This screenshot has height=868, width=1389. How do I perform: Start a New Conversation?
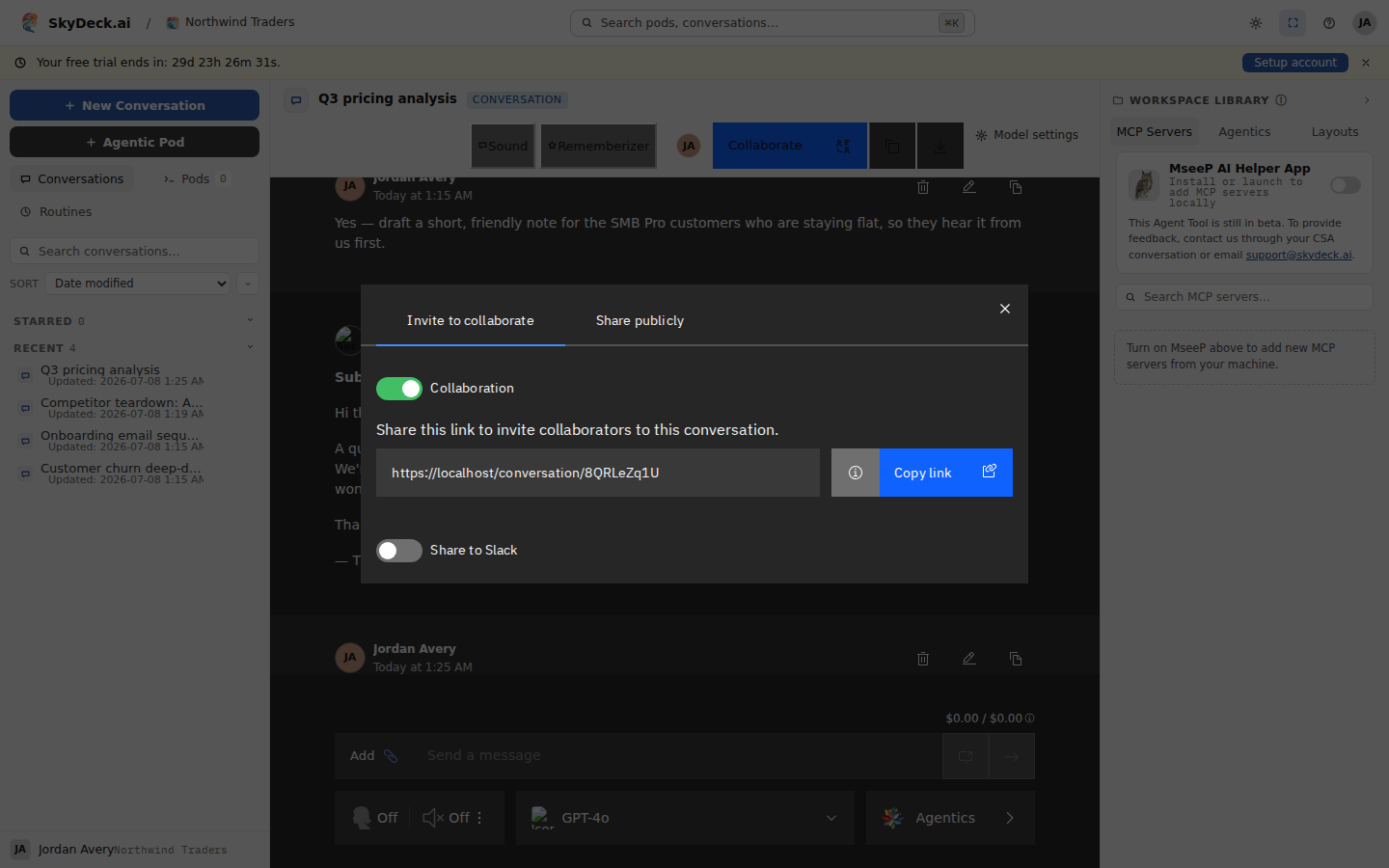(x=134, y=105)
